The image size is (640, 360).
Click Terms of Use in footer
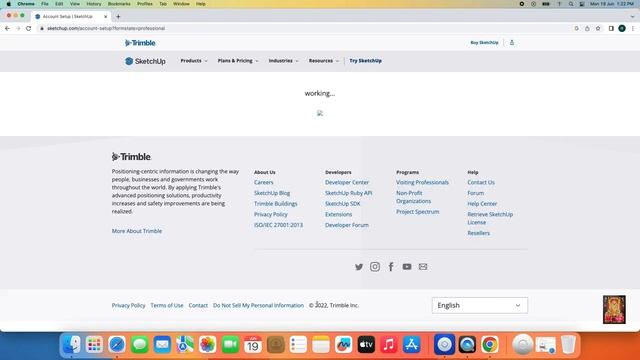(167, 305)
